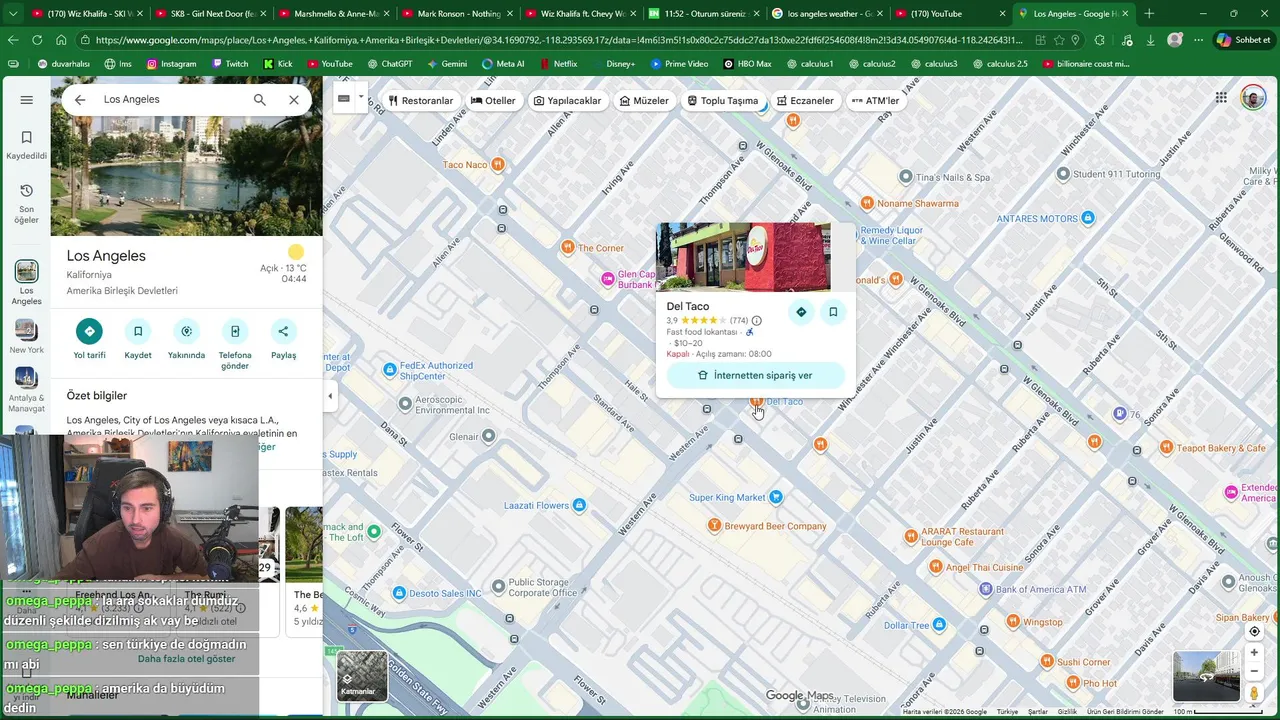Viewport: 1280px width, 720px height.
Task: Select the Brewyard Beer Company pin
Action: pos(714,526)
